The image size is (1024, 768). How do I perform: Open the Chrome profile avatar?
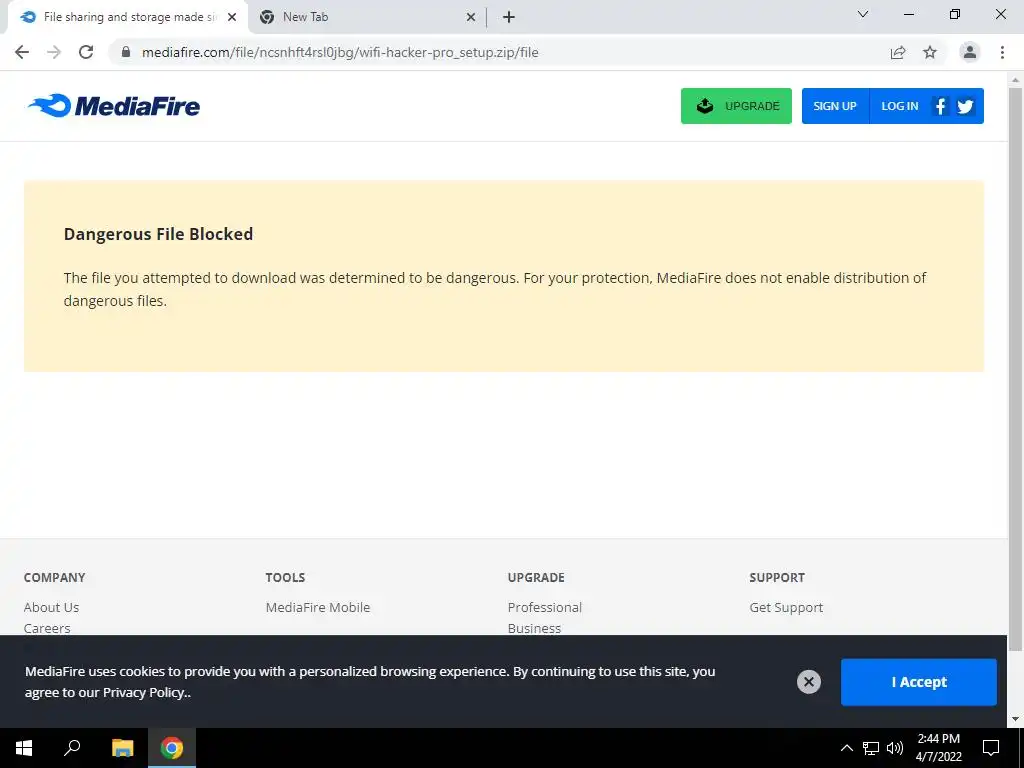point(970,52)
